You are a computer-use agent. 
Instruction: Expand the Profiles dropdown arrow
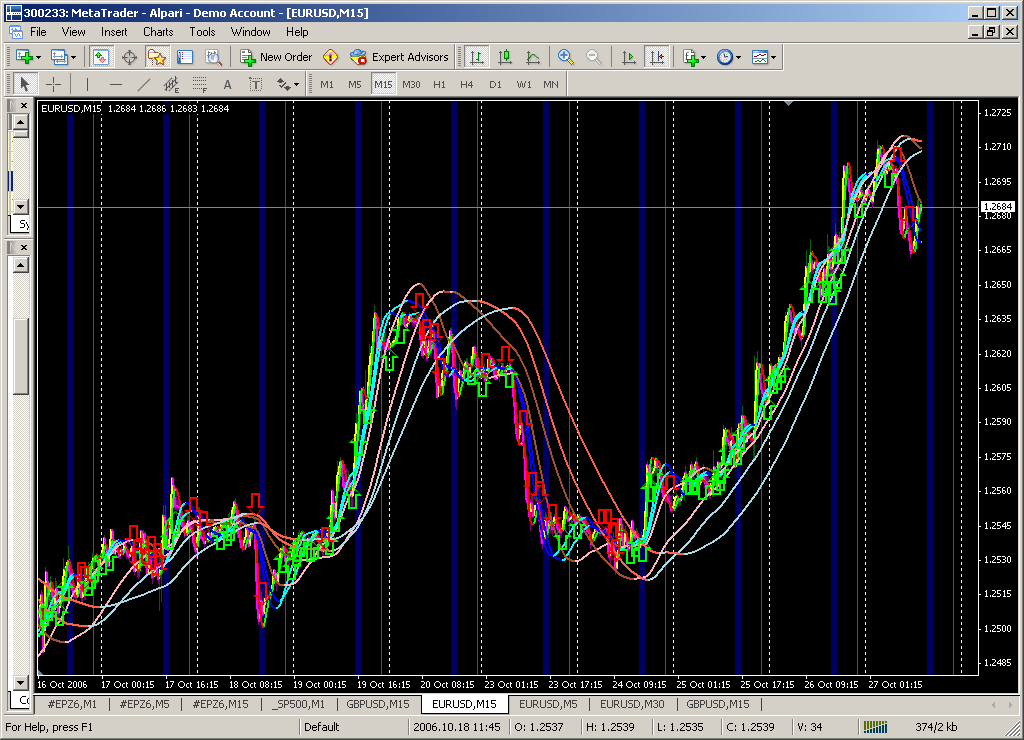pyautogui.click(x=73, y=57)
